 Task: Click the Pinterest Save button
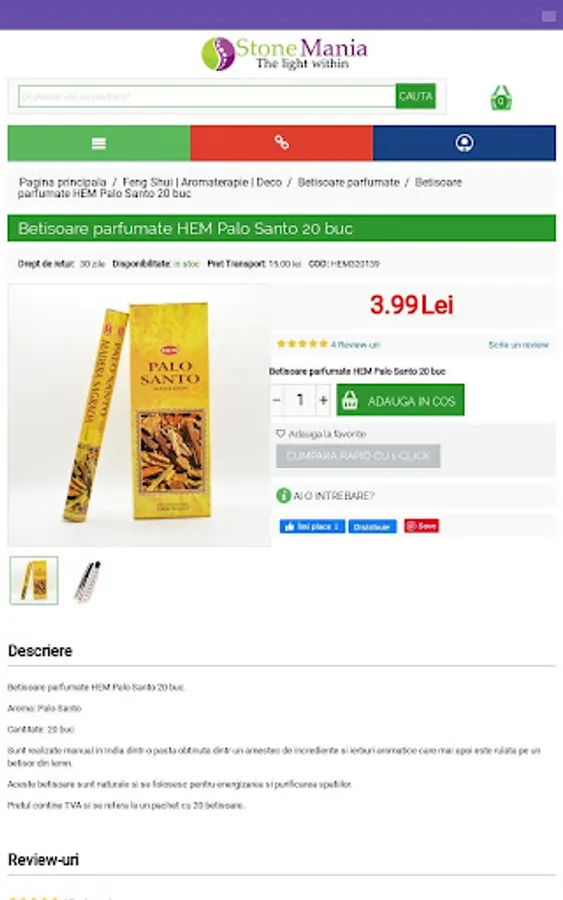coord(421,526)
